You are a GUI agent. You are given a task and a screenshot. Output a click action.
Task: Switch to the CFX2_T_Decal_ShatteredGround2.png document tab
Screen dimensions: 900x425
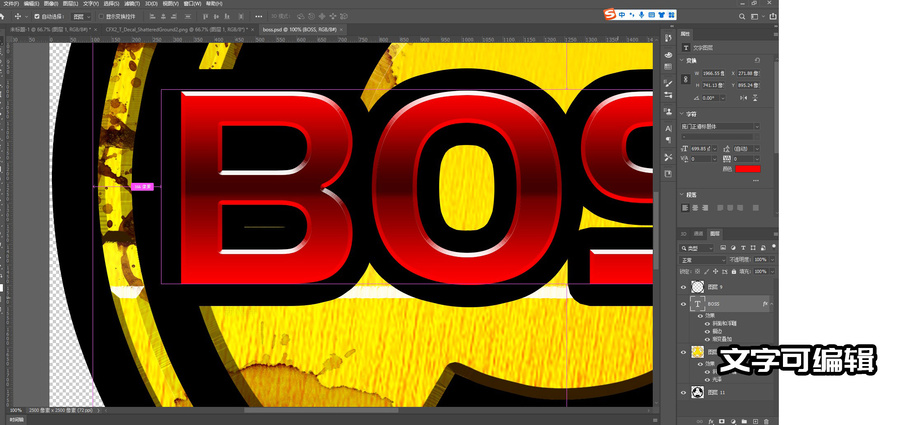(177, 29)
